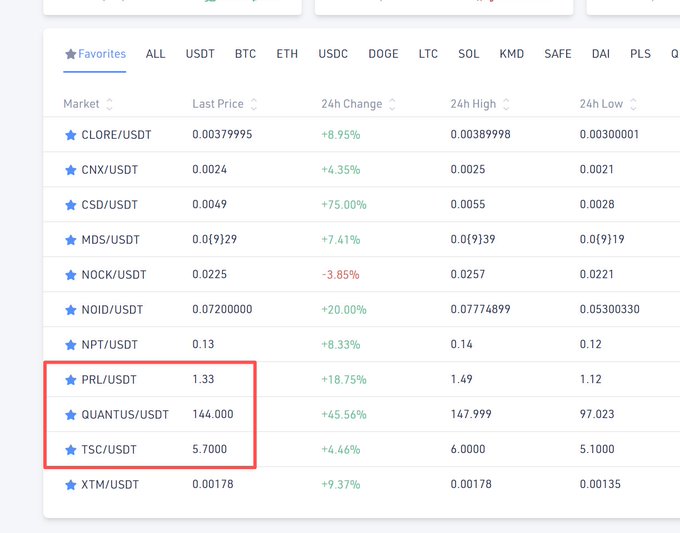Click the 0.0{9}29 last price
This screenshot has height=533, width=680.
(215, 239)
